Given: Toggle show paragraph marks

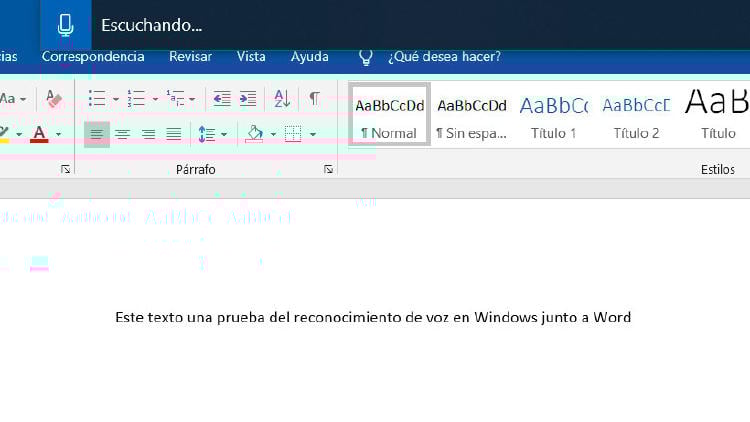Looking at the screenshot, I should [x=314, y=99].
